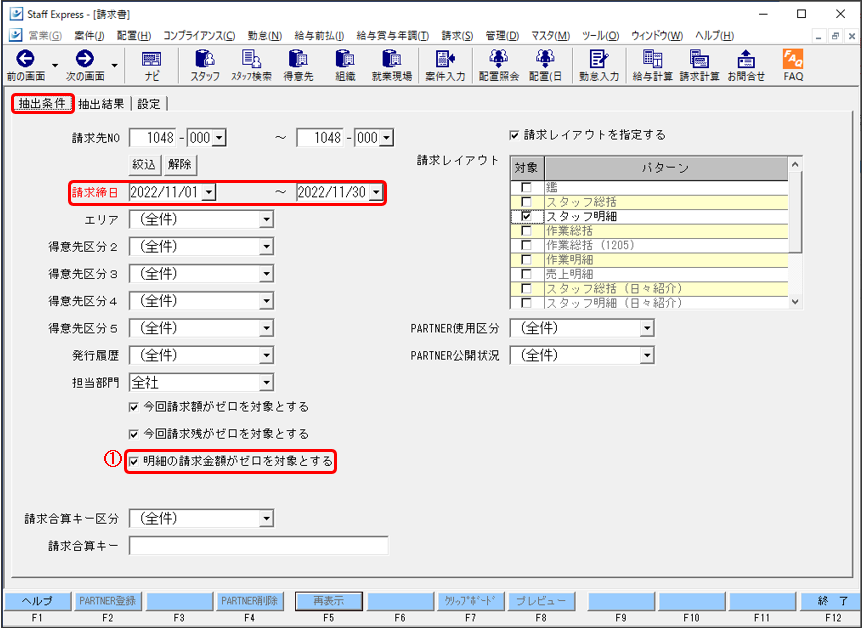Click the ヘルプ F1 button
Screen dimensions: 863x630
(x=37, y=601)
